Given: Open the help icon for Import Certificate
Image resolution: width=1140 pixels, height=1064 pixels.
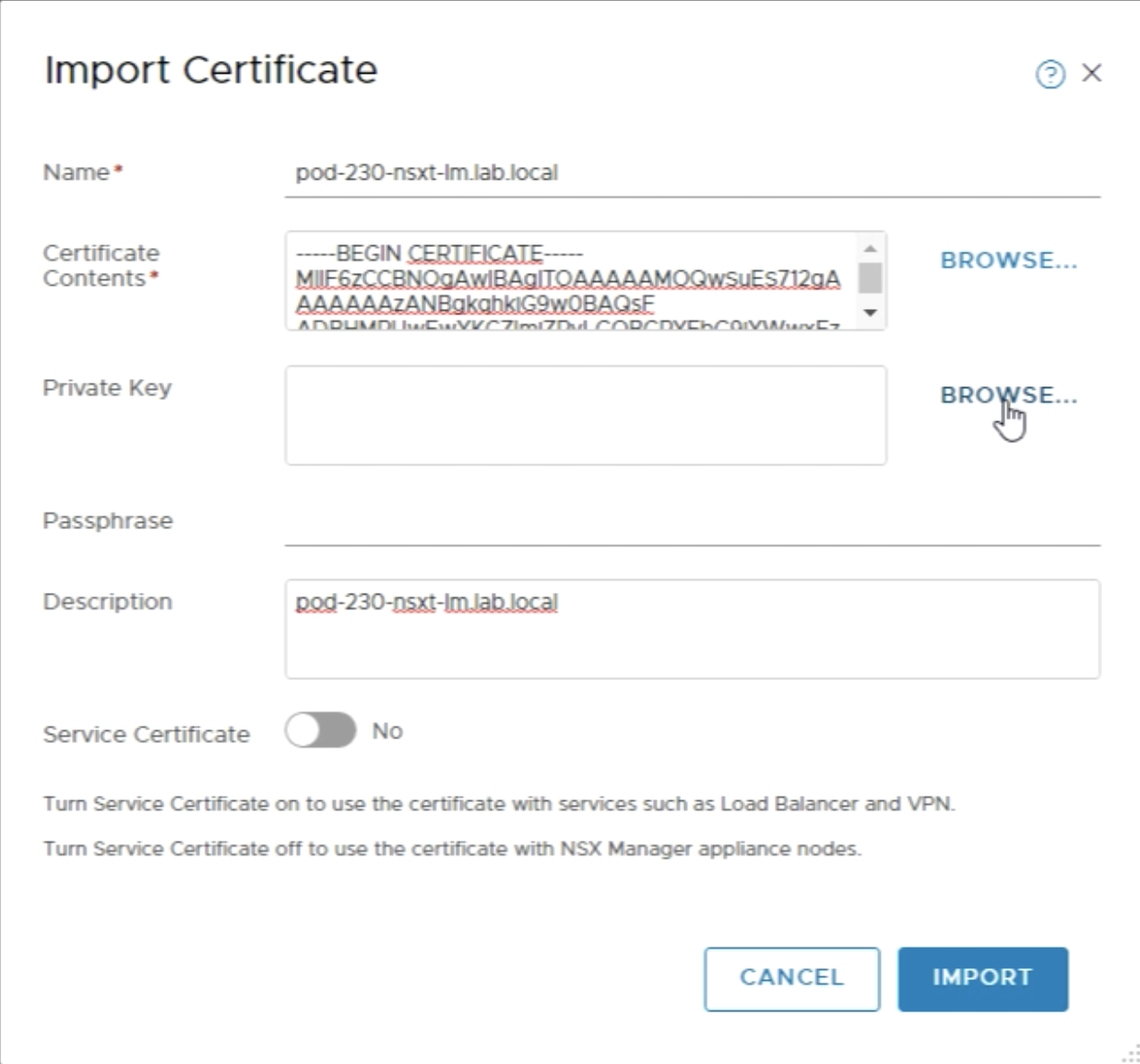Looking at the screenshot, I should (1050, 74).
